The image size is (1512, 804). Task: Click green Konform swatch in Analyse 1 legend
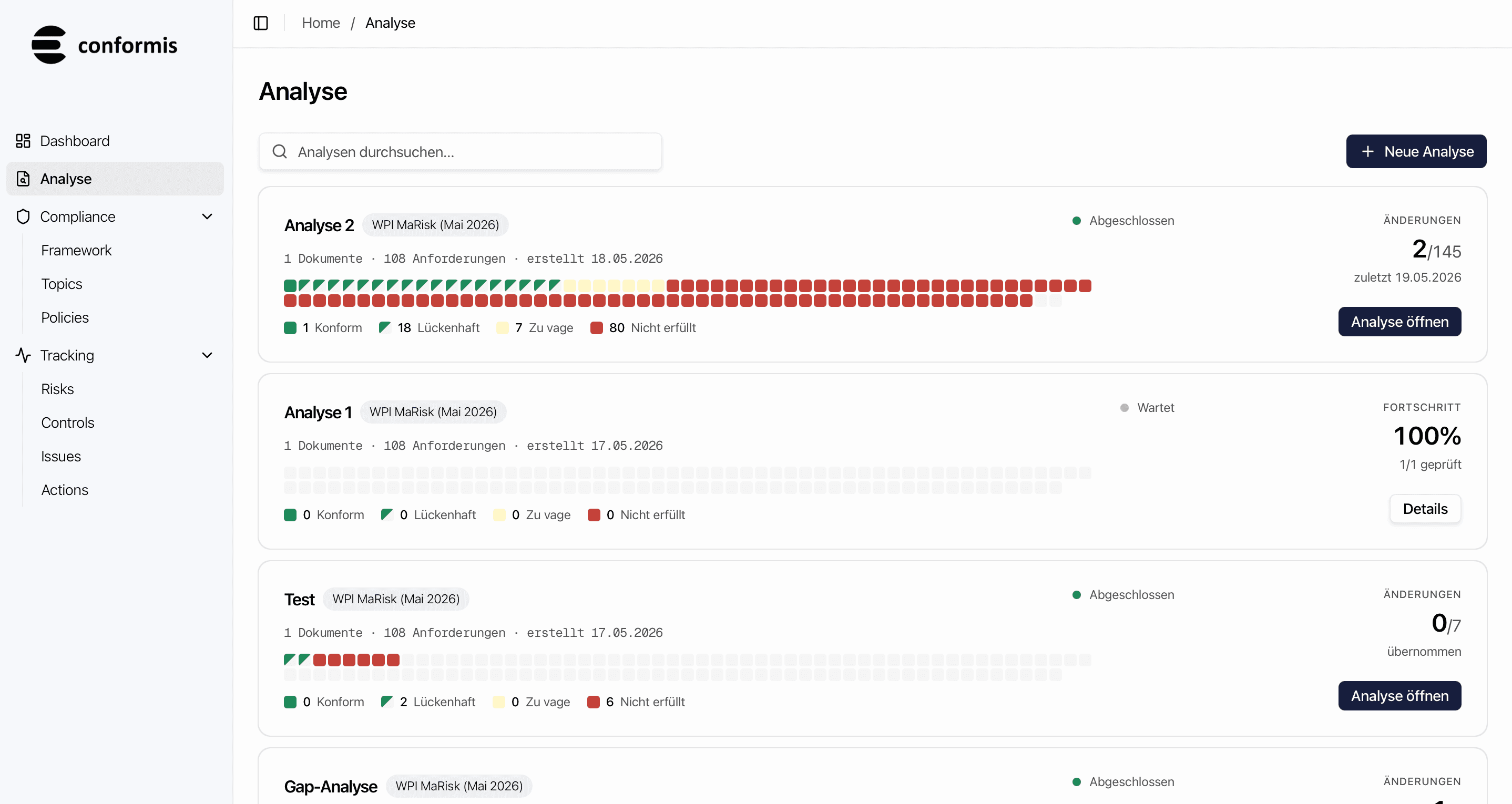click(290, 514)
